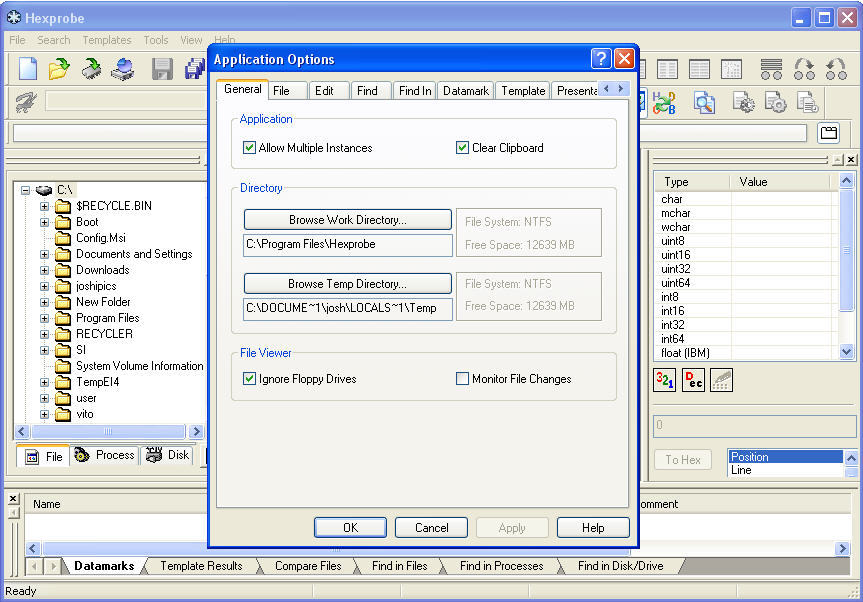Open the Datamark options tab
Viewport: 863px width, 602px height.
[x=466, y=91]
